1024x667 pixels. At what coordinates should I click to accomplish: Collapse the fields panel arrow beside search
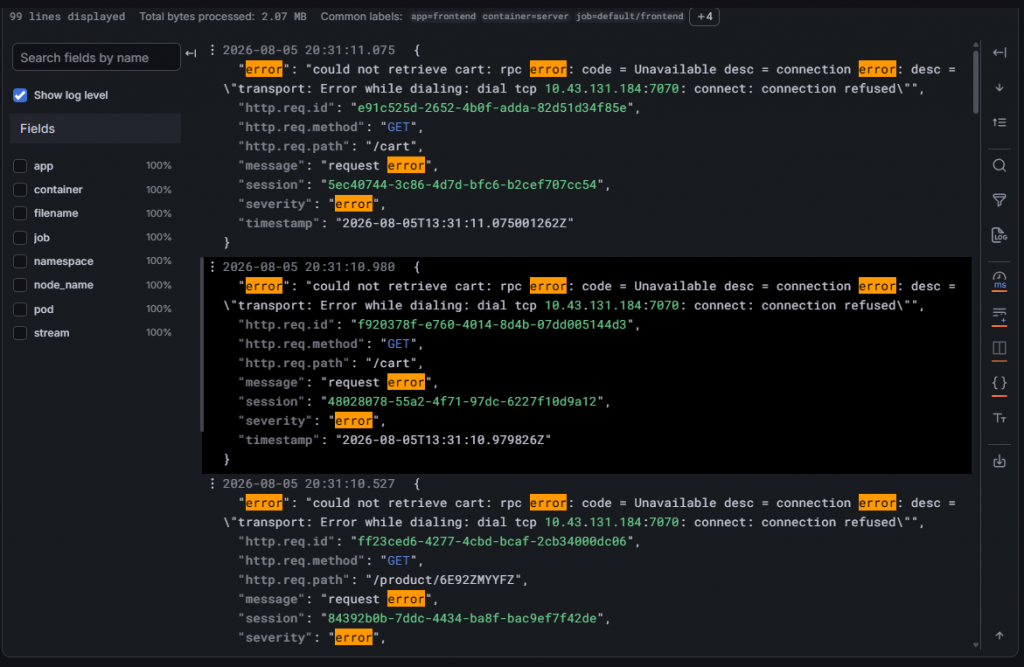191,54
